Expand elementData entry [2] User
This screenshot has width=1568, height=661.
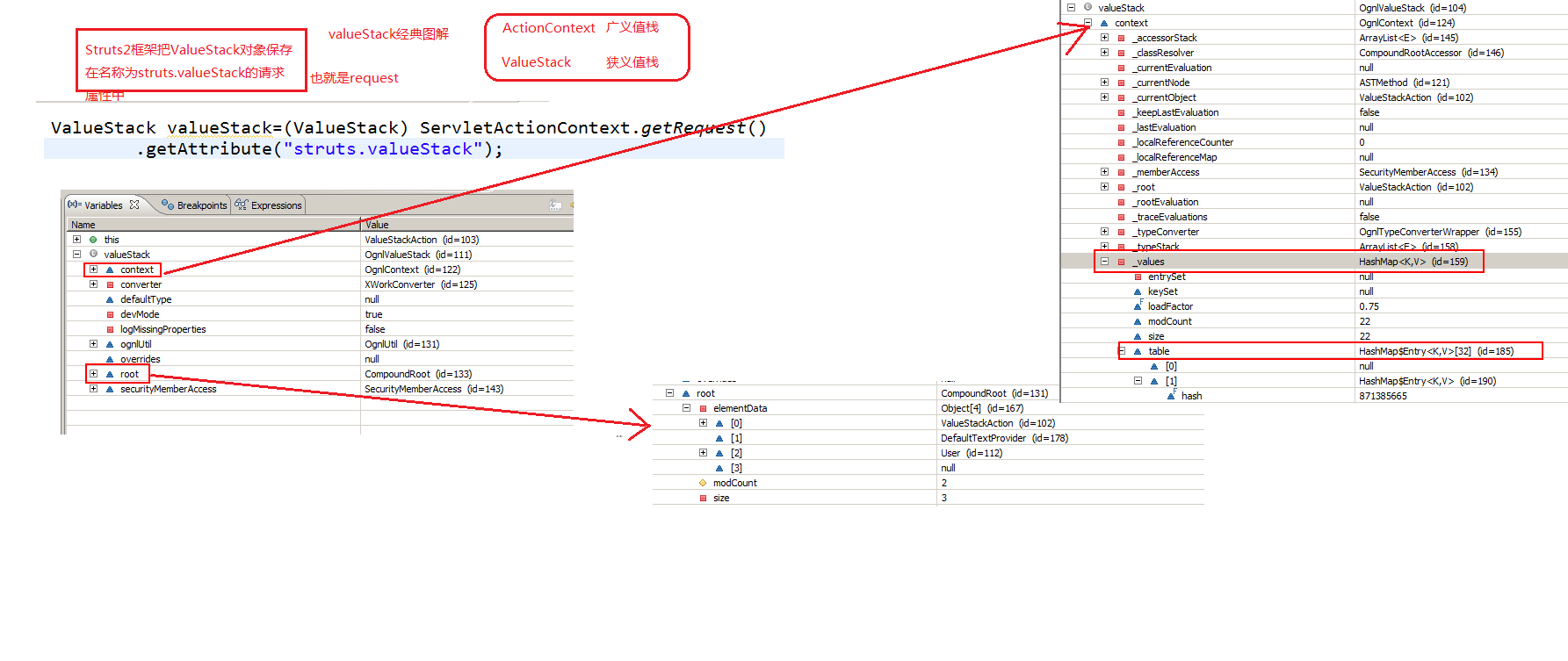703,453
